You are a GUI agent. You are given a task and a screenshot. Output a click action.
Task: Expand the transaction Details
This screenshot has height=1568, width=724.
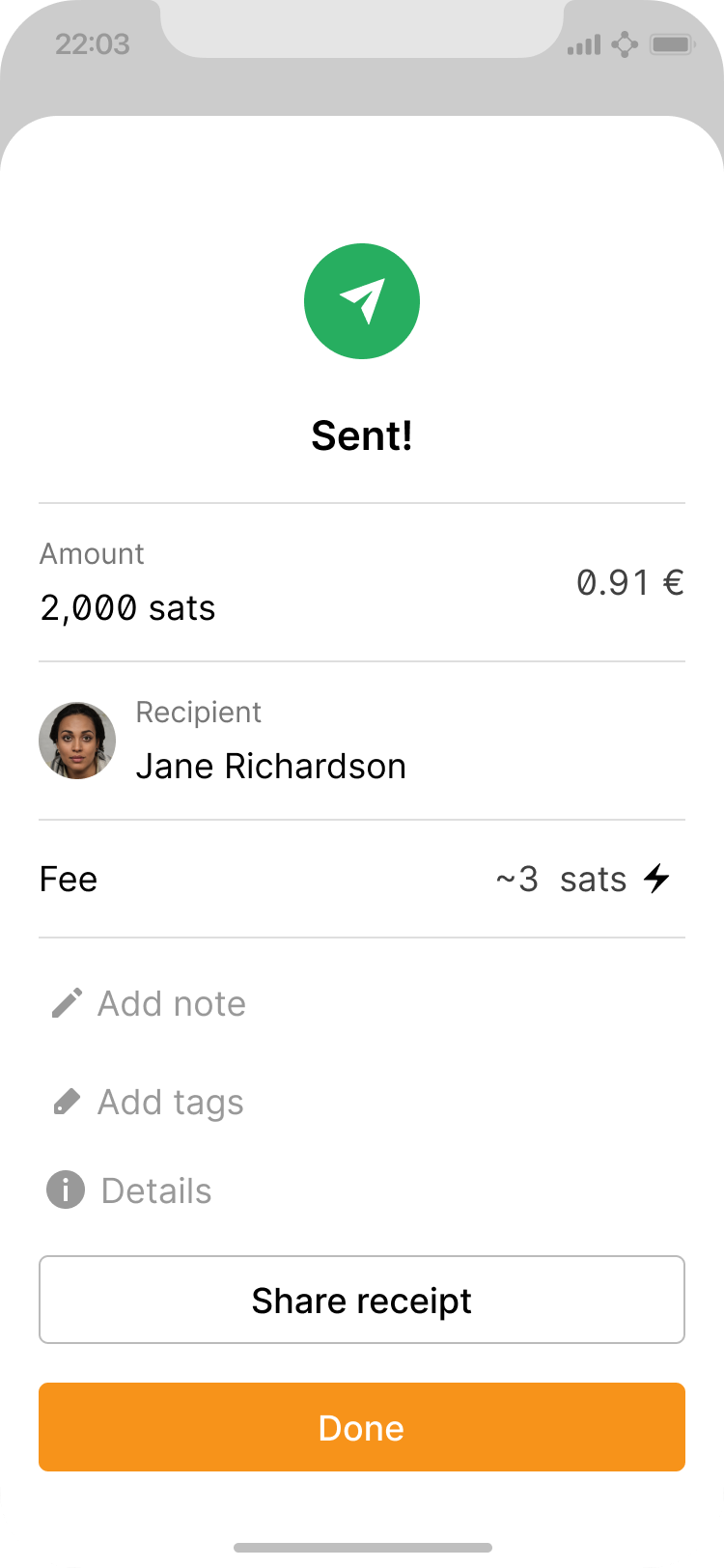coord(156,1190)
